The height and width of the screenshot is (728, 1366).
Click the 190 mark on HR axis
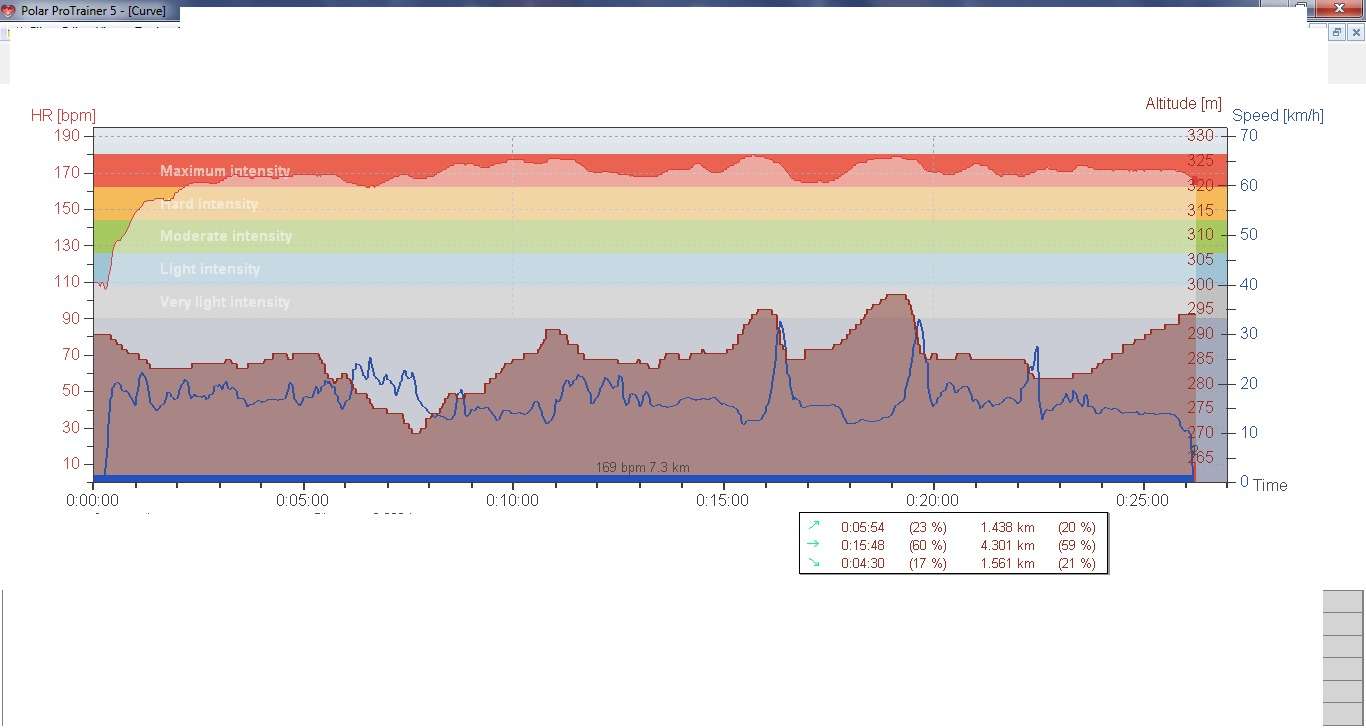coord(68,136)
